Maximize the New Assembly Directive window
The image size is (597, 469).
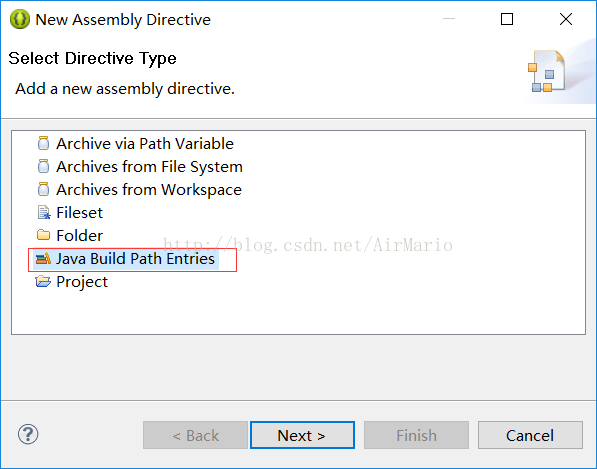click(x=507, y=19)
